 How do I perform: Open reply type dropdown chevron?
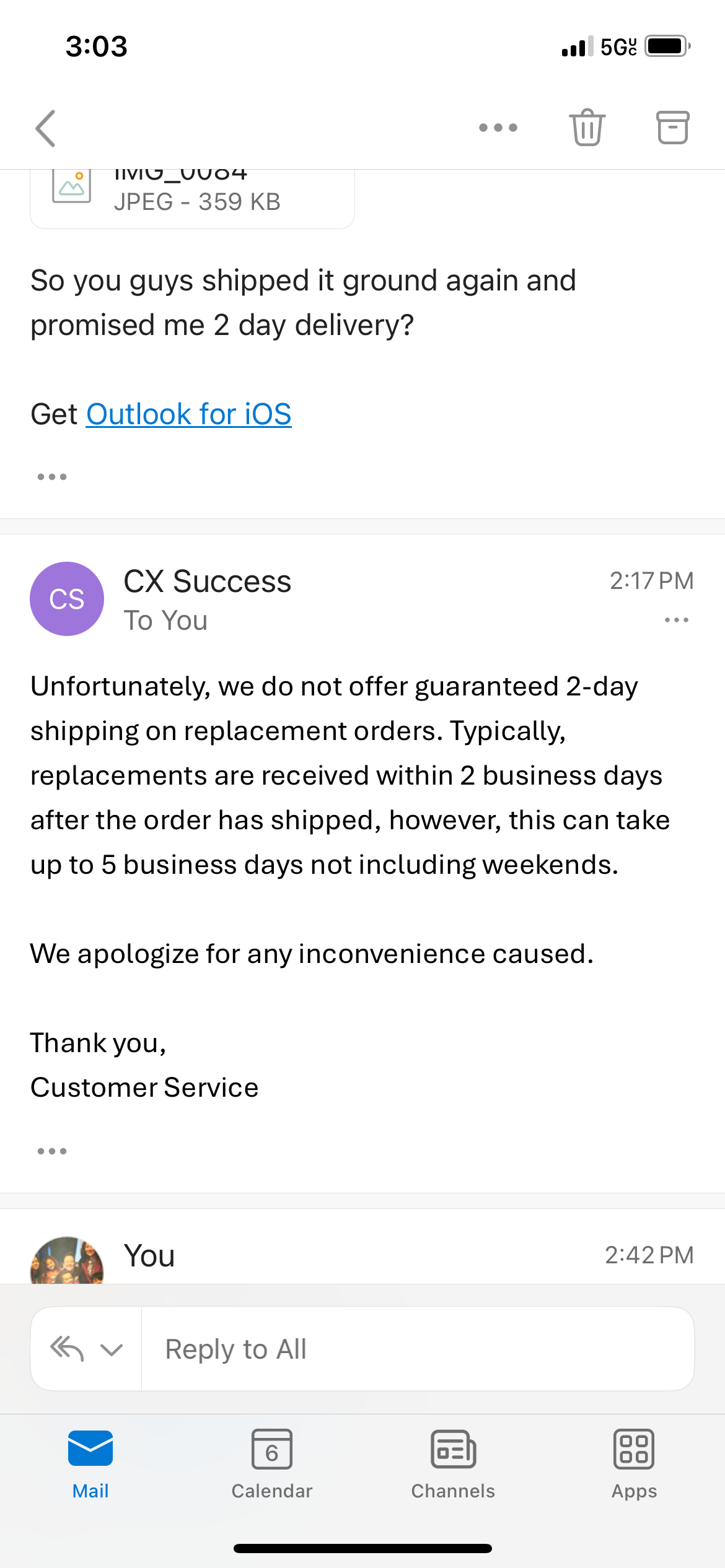(x=112, y=1349)
